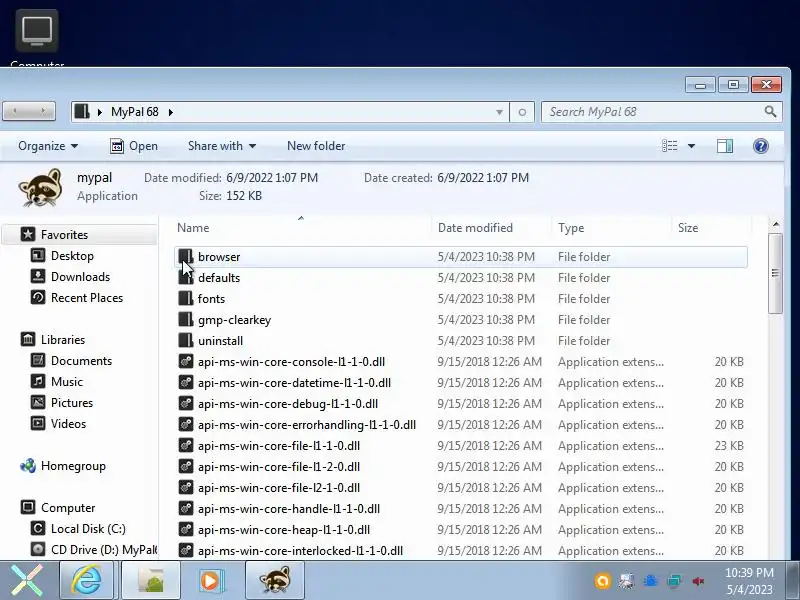
Task: Sort by the Size column header
Action: [711, 228]
